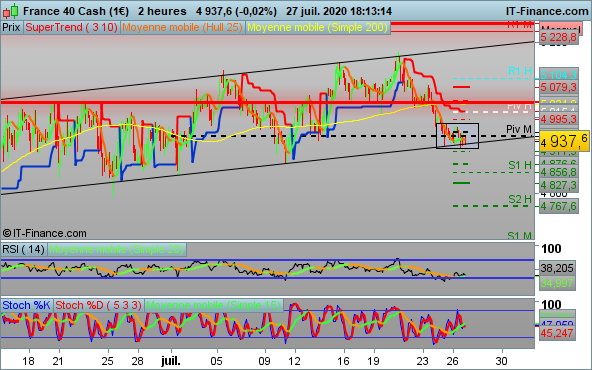Click the candlestick chart icon beside France 40 Cash
592x370 pixels.
pyautogui.click(x=10, y=11)
